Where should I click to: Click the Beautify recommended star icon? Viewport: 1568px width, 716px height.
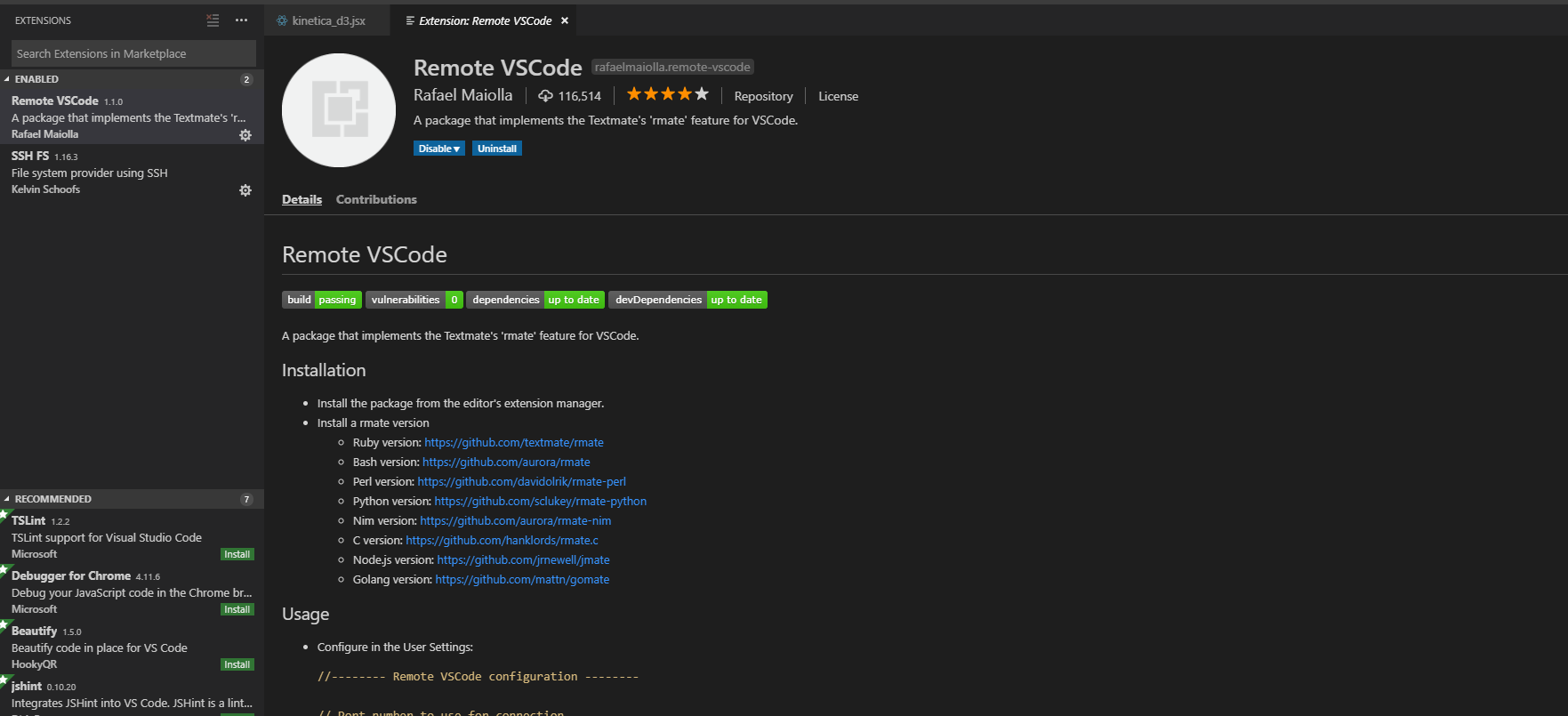[4, 624]
